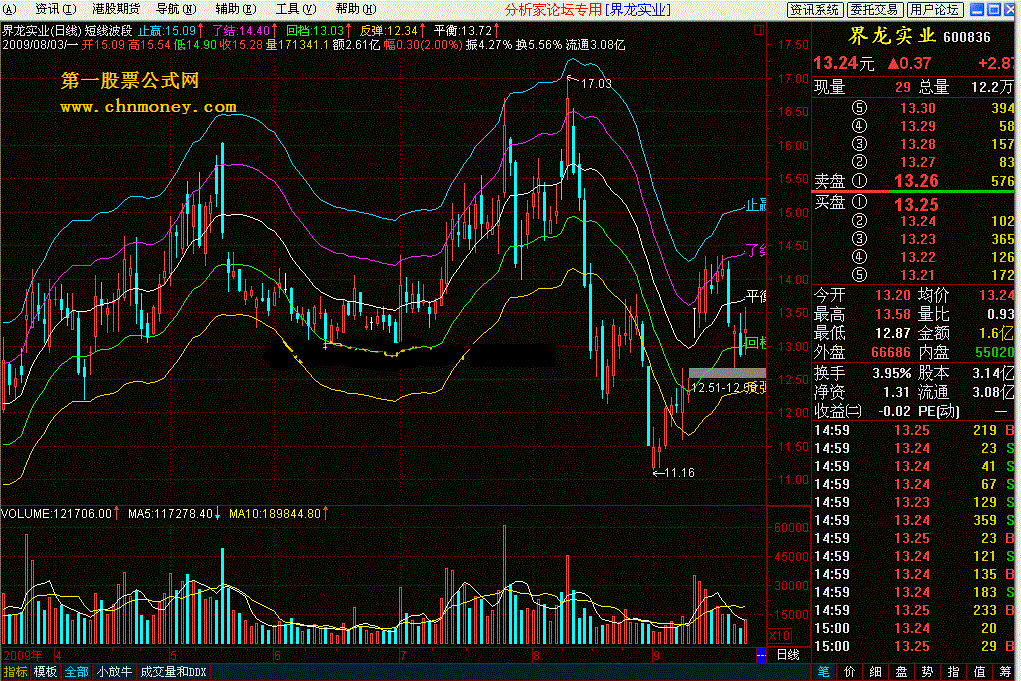This screenshot has width=1021, height=681.
Task: Click buy level ⑤ price 13.21
Action: tap(917, 275)
